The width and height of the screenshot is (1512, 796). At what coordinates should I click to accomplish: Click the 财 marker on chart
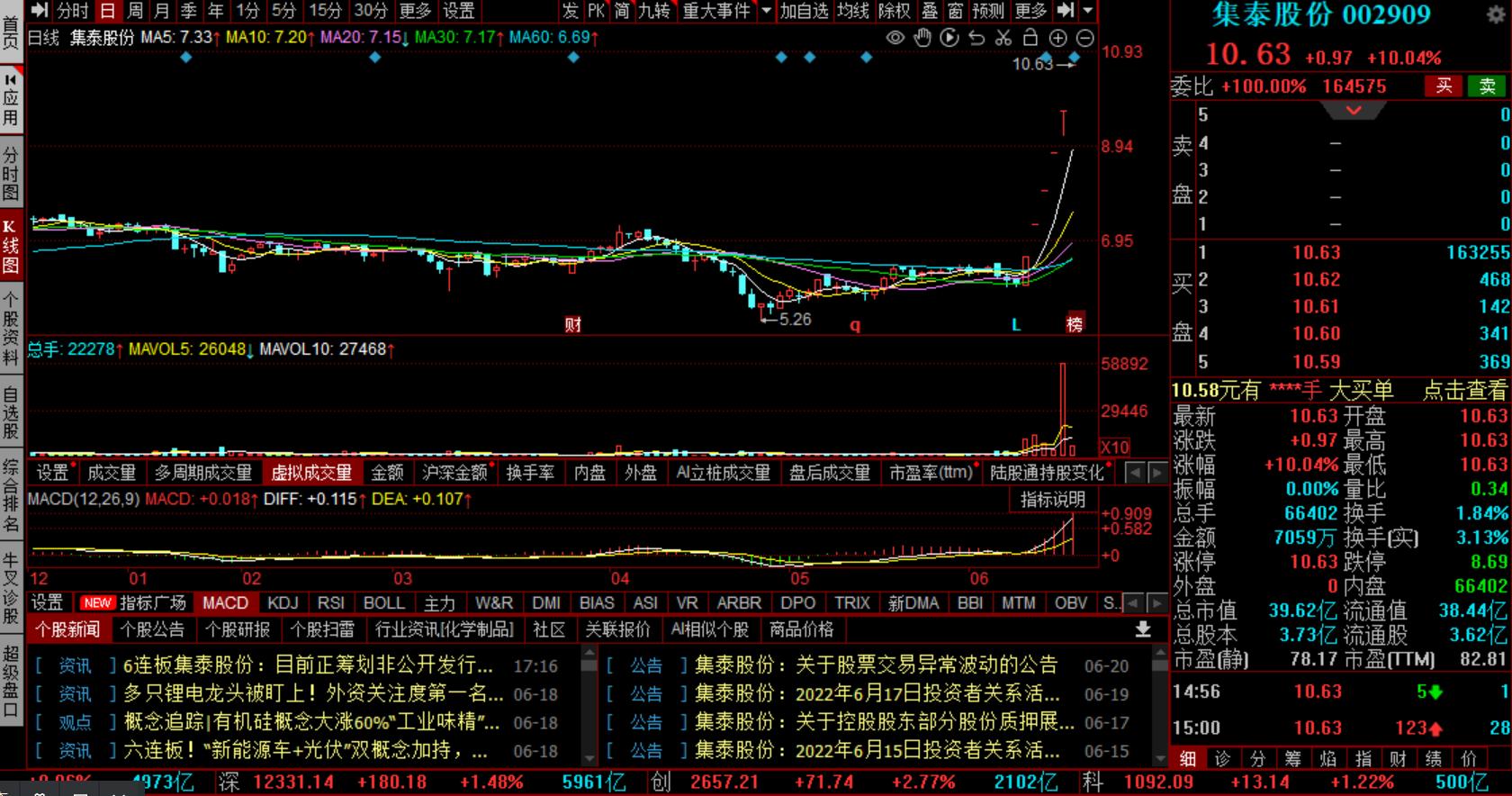point(573,324)
